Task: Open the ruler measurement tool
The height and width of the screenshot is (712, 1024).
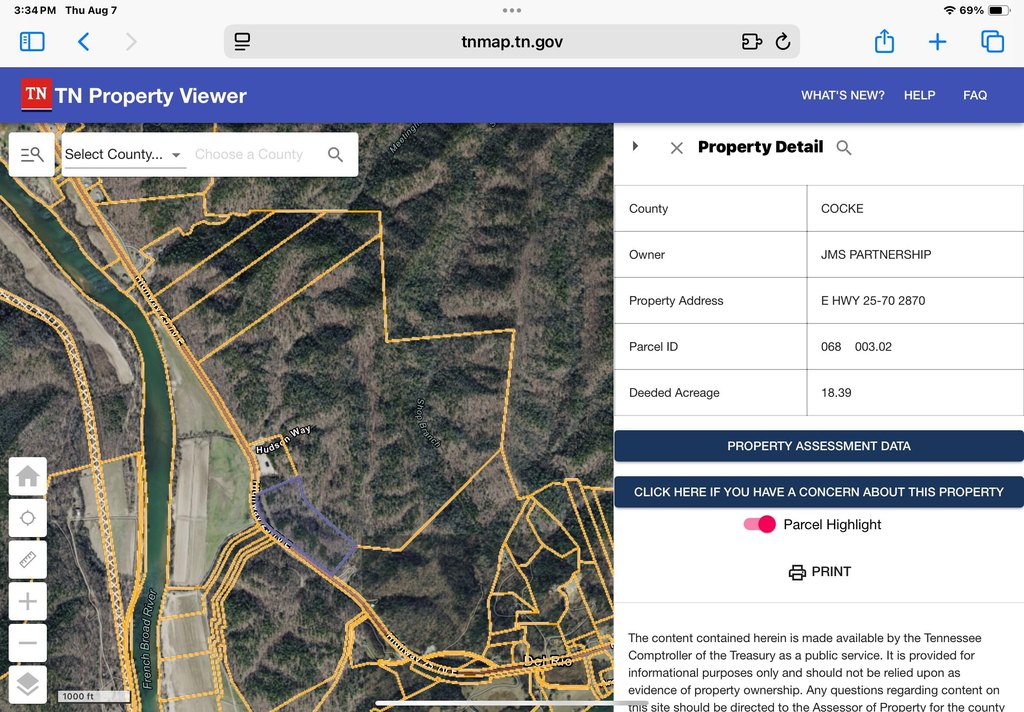Action: pos(28,560)
